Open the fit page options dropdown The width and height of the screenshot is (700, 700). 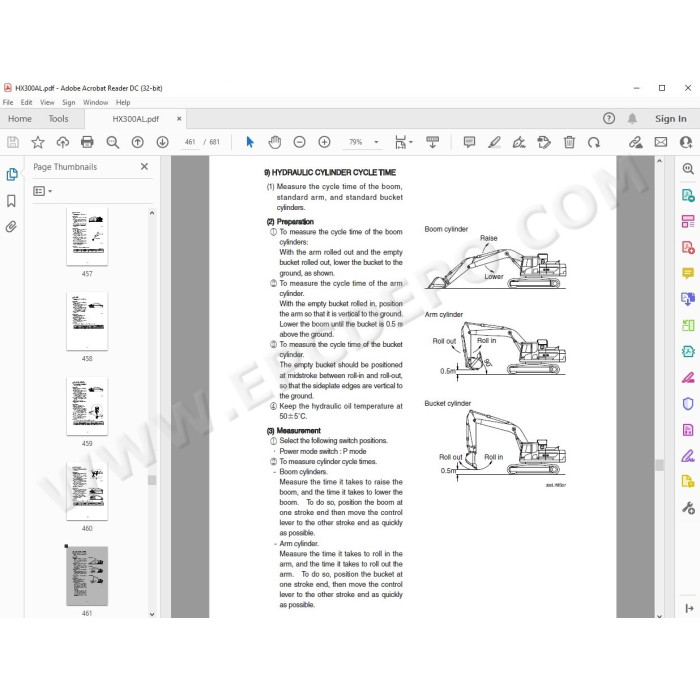tap(404, 142)
